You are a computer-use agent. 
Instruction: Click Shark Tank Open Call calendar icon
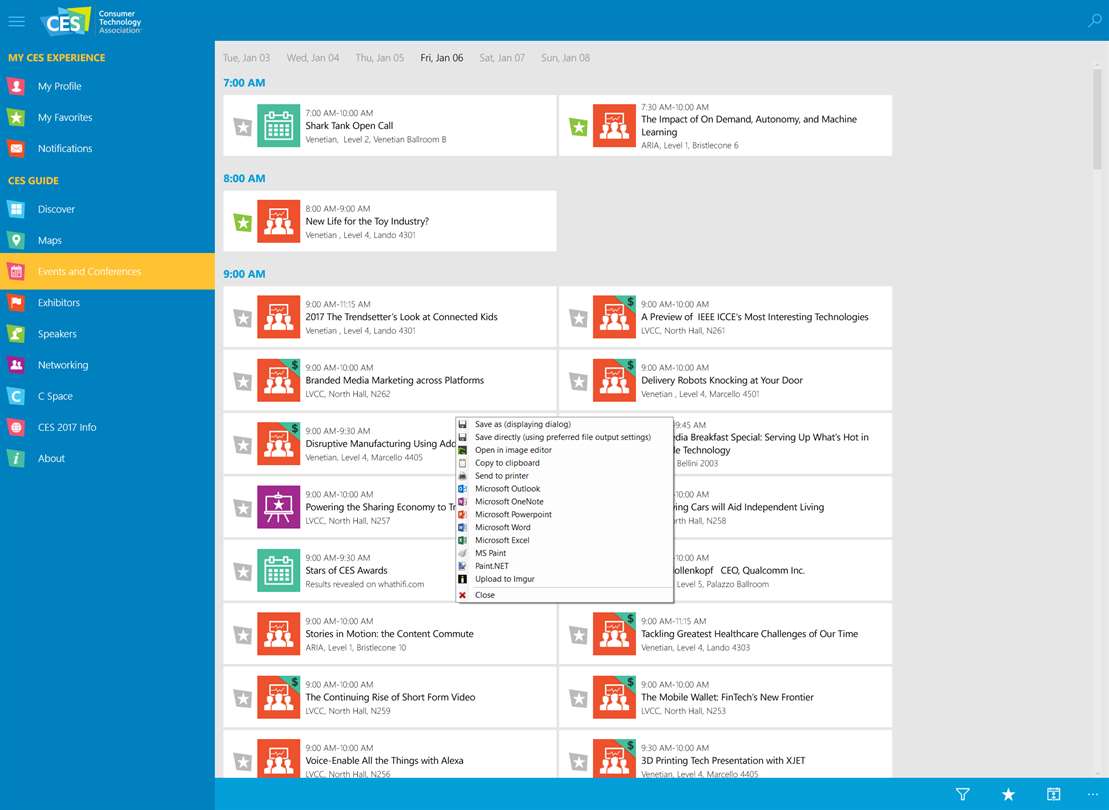(x=279, y=126)
